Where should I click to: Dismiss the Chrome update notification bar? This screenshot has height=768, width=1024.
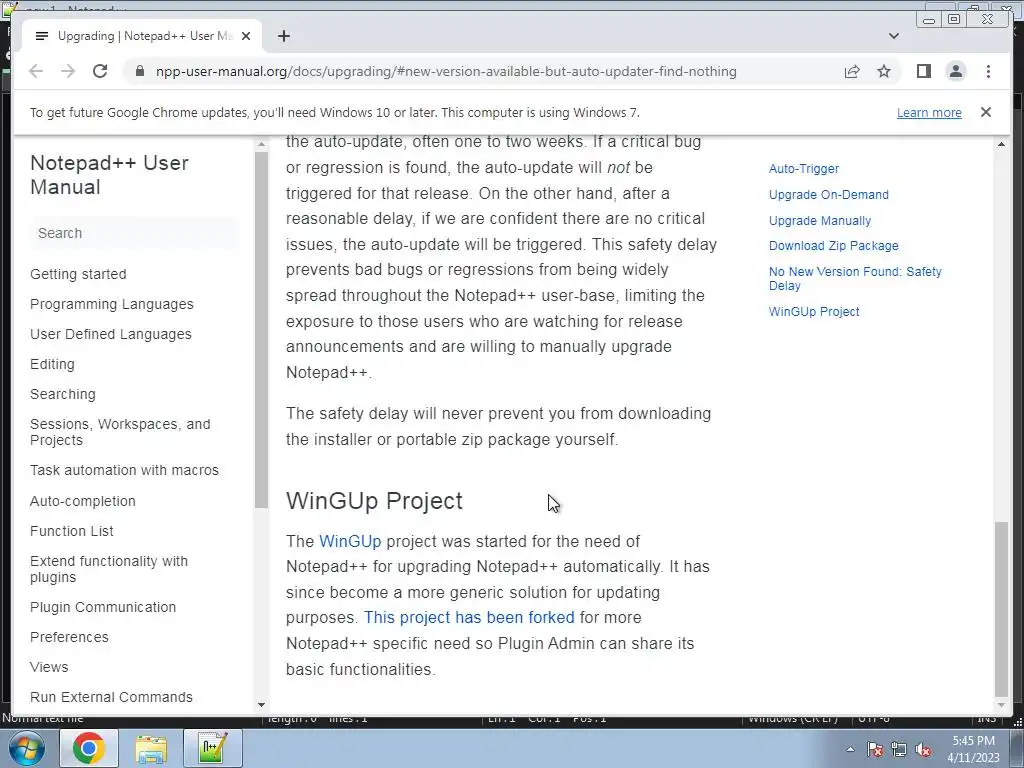click(986, 112)
